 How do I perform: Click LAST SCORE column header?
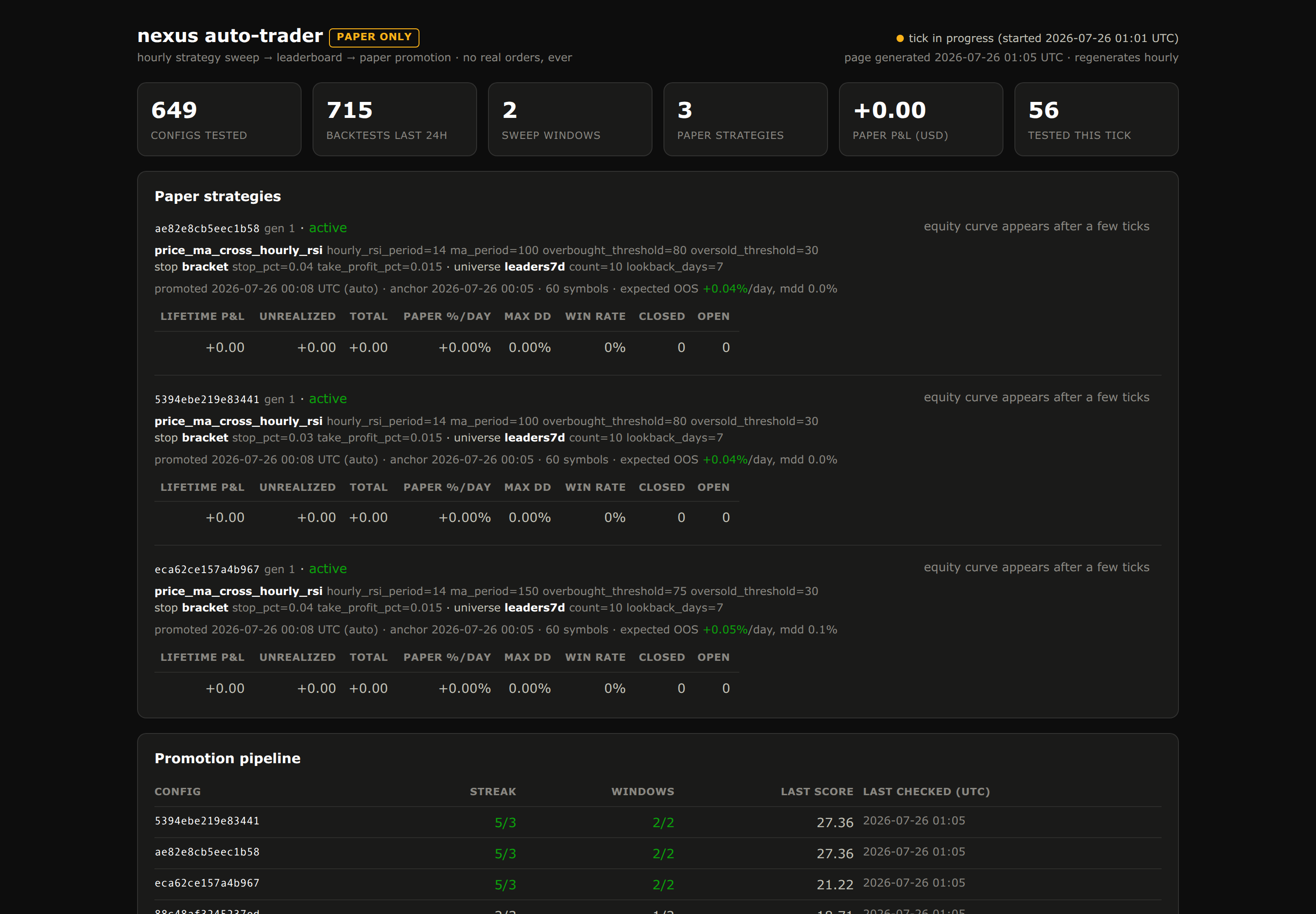point(817,792)
